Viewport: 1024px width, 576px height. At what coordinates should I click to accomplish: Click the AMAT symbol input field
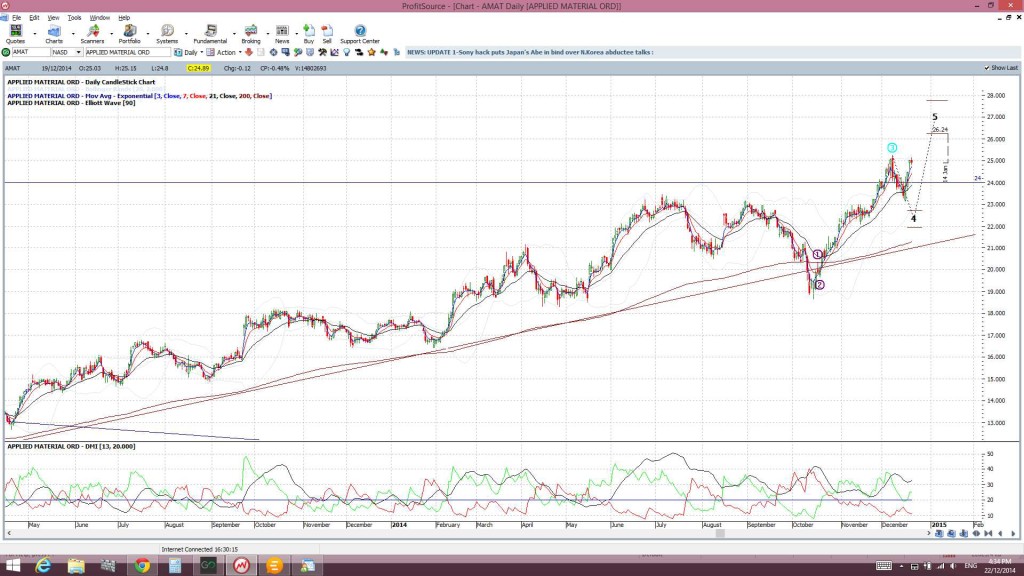31,52
